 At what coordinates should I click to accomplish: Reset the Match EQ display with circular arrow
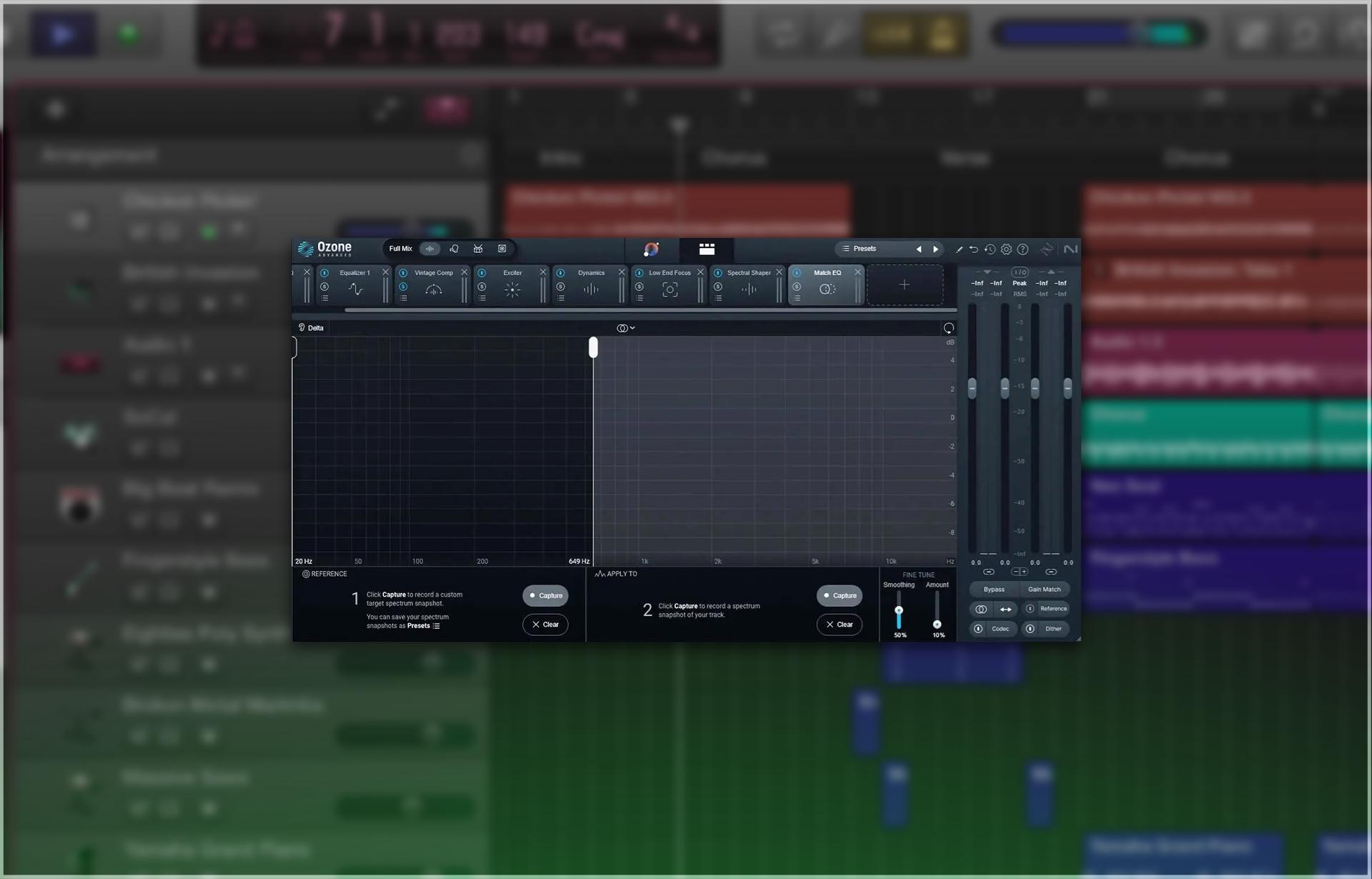click(x=948, y=328)
